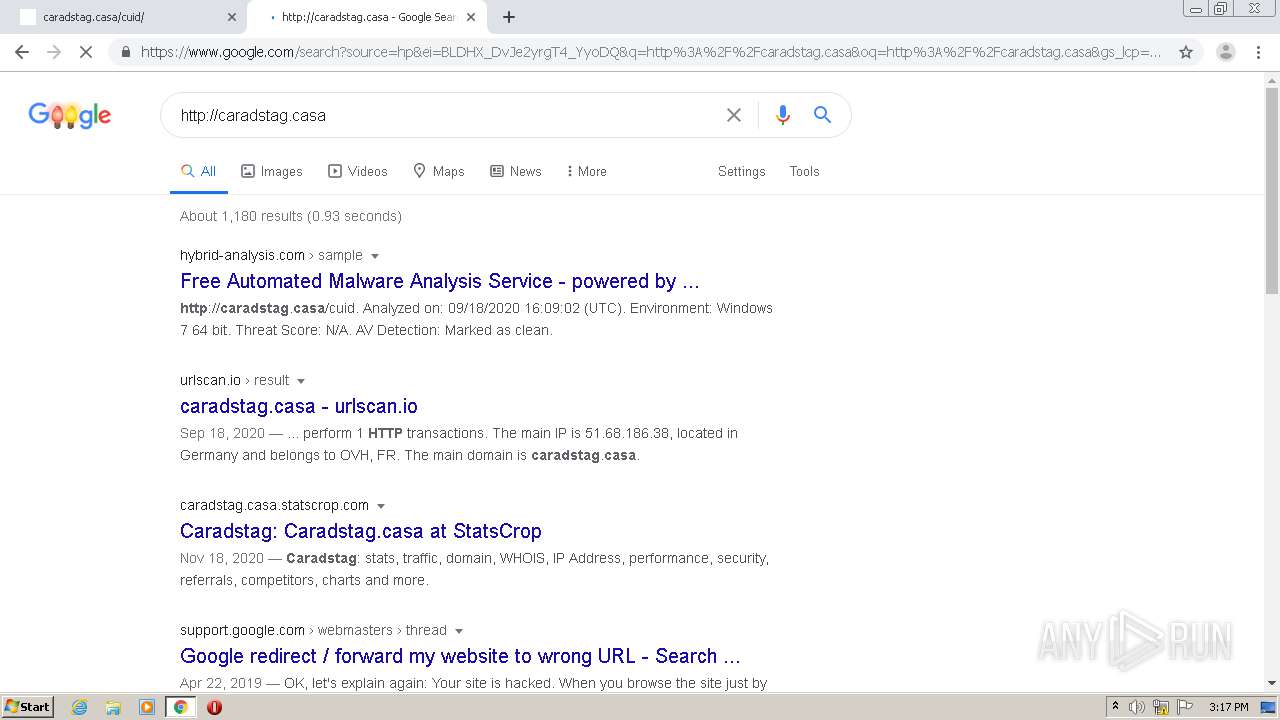Click the page vertical scrollbar up arrow
The height and width of the screenshot is (720, 1280).
[1272, 79]
